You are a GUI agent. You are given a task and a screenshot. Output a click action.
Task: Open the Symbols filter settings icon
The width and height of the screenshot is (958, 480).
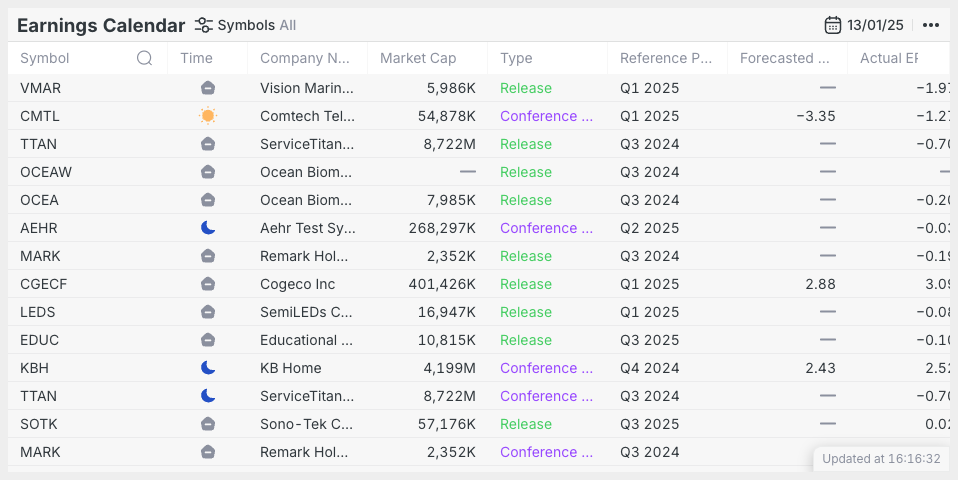[203, 25]
